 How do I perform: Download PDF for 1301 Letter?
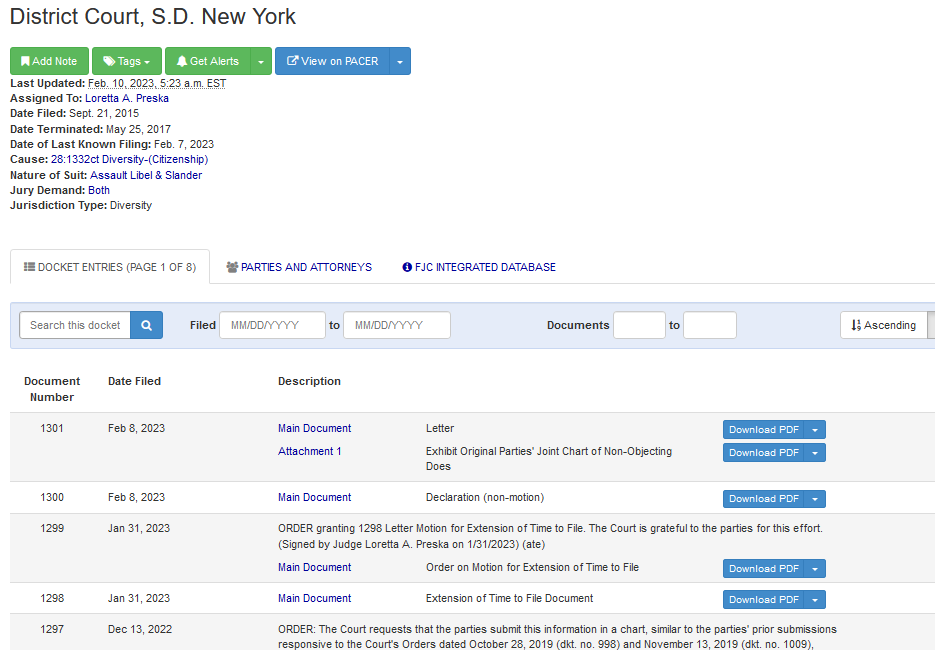pyautogui.click(x=763, y=429)
